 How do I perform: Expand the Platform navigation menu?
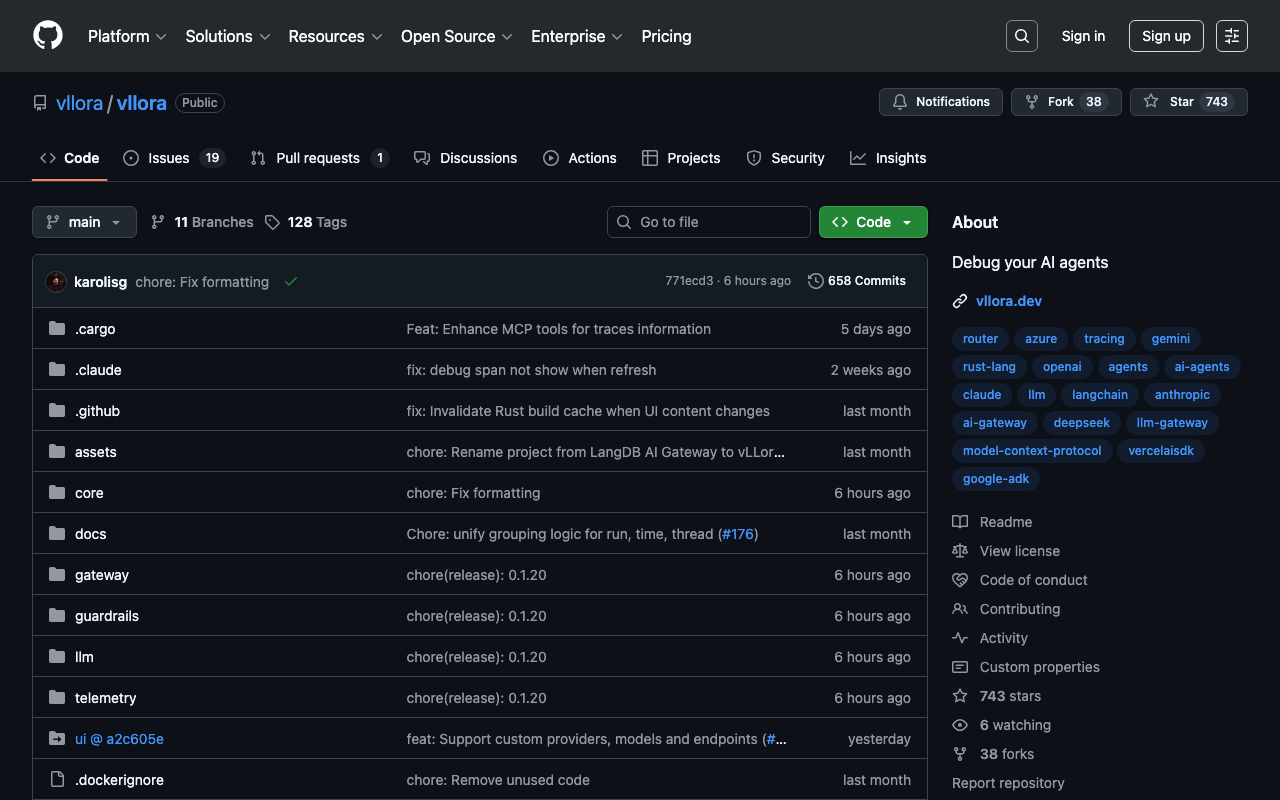point(126,36)
